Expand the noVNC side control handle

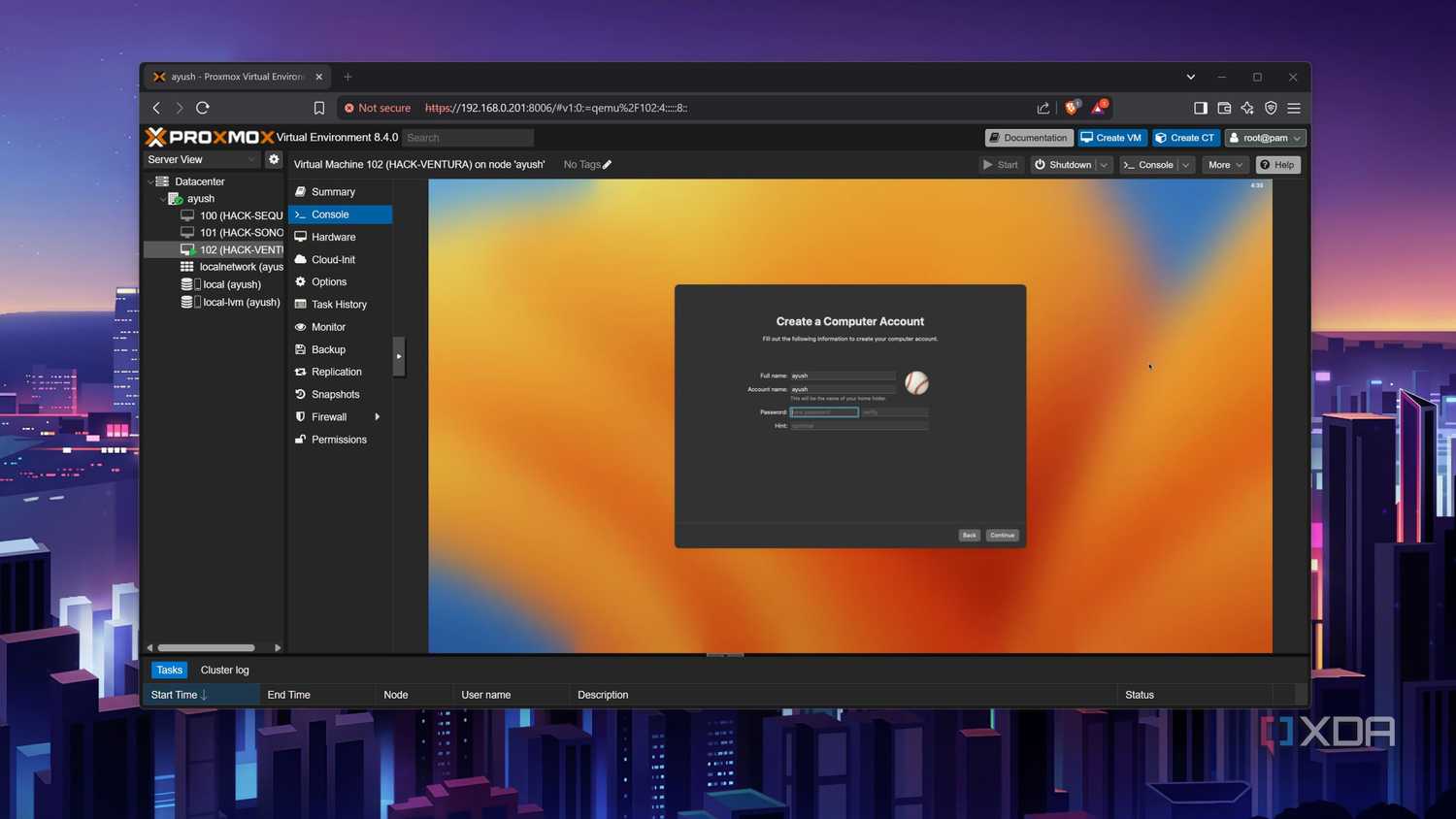click(x=398, y=356)
